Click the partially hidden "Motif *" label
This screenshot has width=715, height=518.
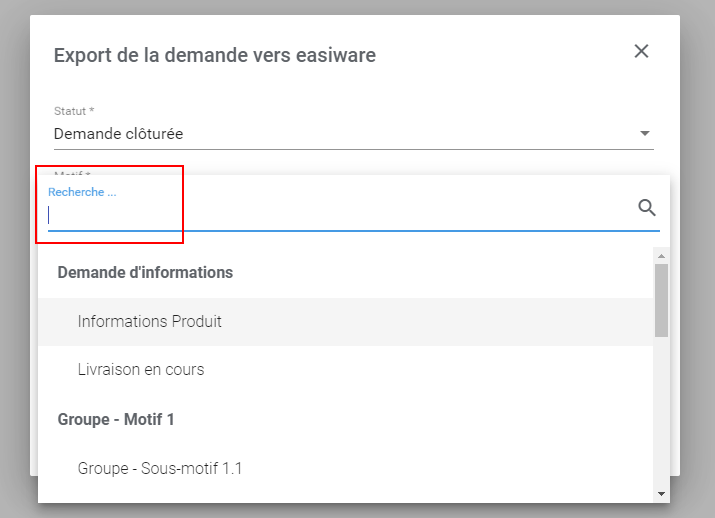tap(72, 173)
